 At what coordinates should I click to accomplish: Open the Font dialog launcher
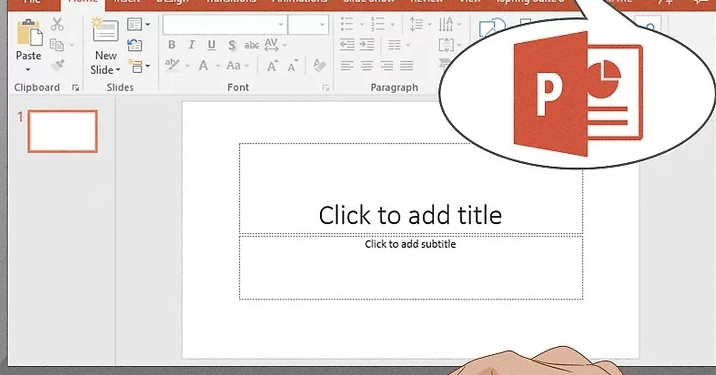click(x=326, y=88)
